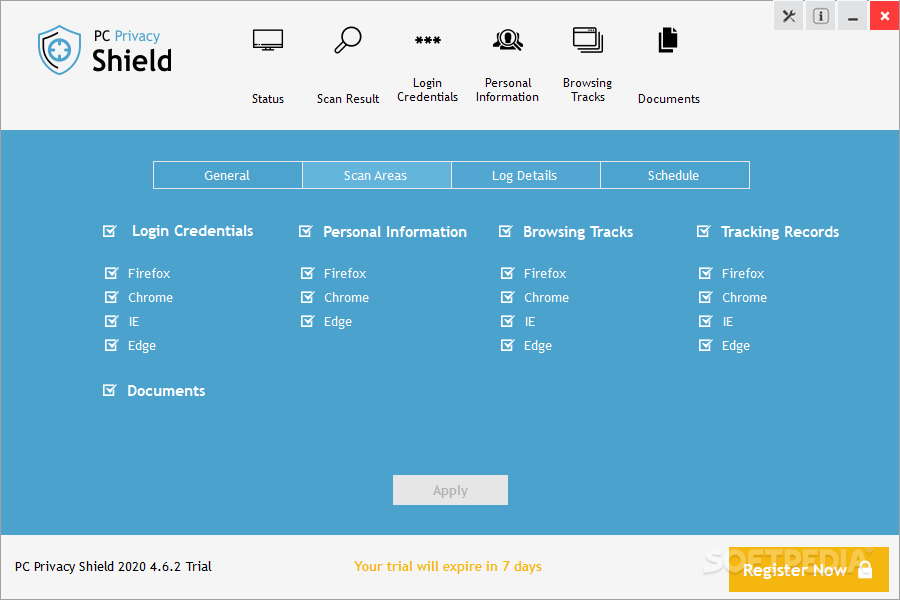Open the Log Details tab
The width and height of the screenshot is (900, 600).
click(525, 175)
